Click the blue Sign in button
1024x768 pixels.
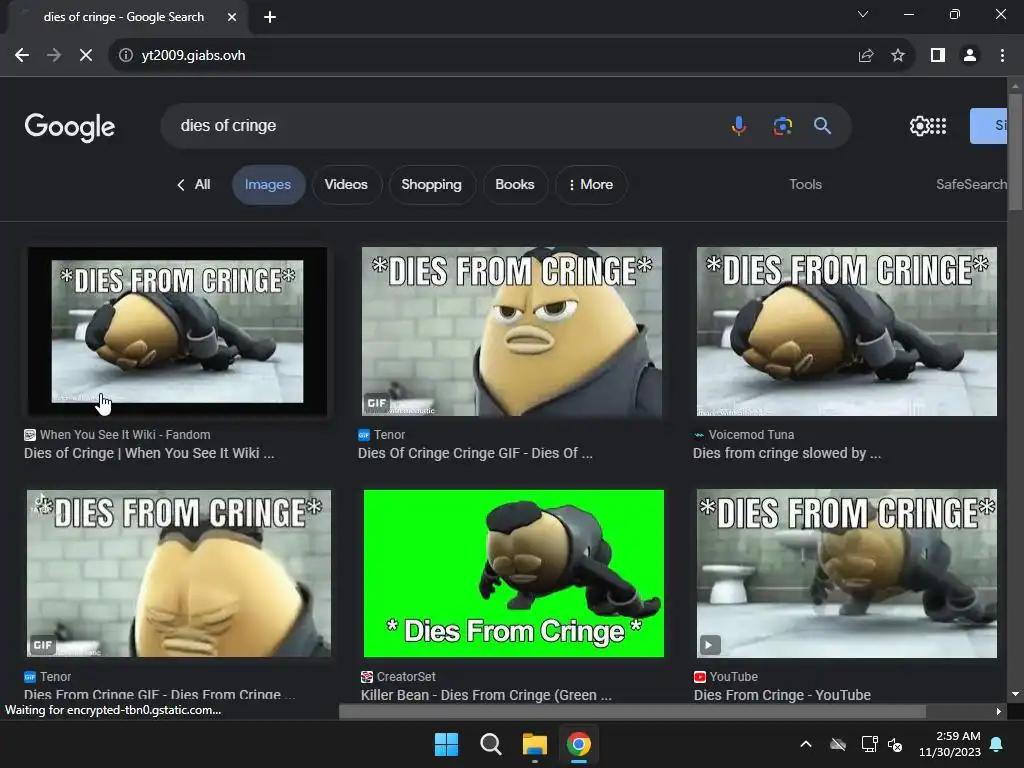click(x=989, y=125)
